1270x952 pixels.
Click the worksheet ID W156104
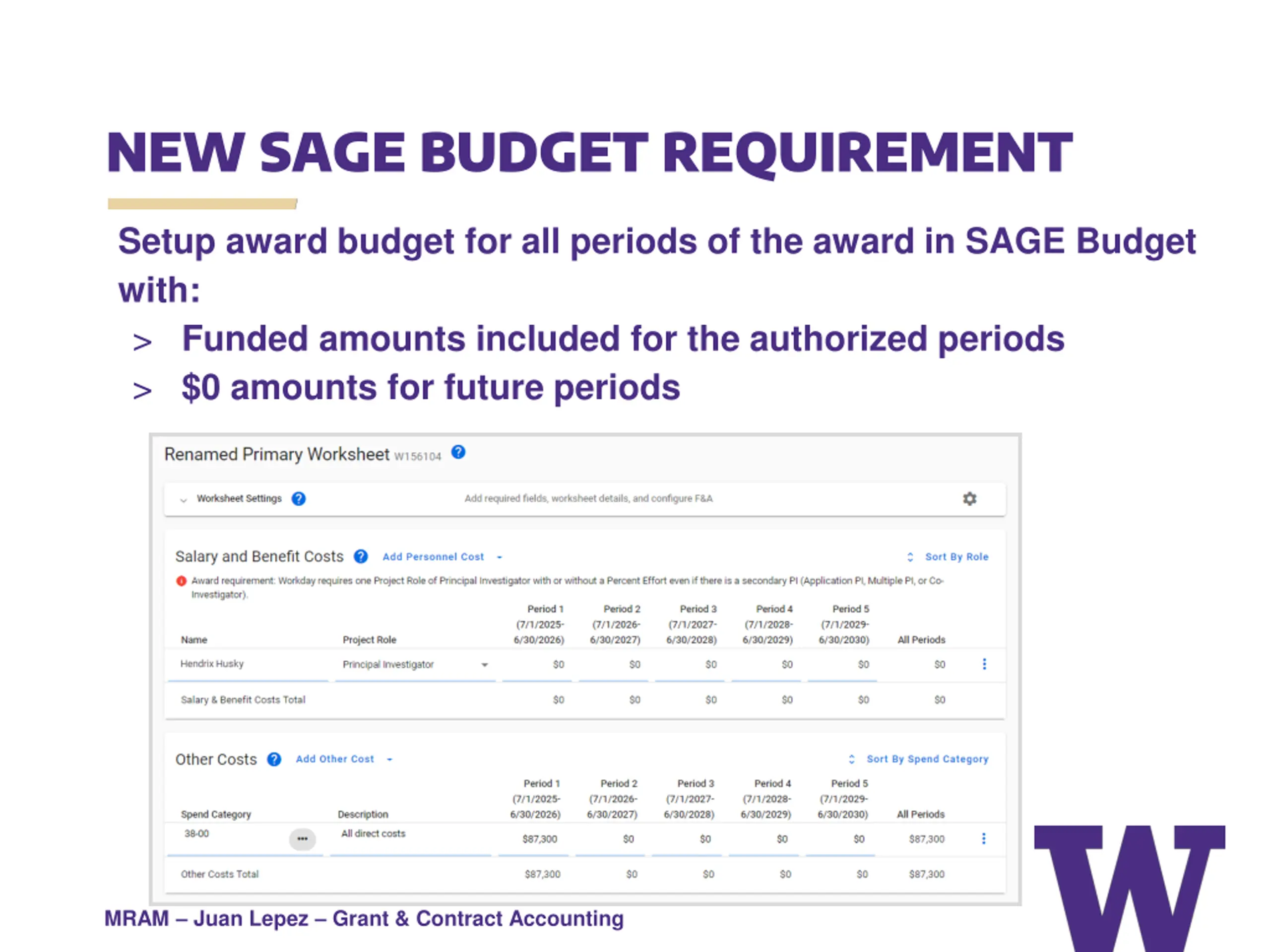click(x=417, y=456)
